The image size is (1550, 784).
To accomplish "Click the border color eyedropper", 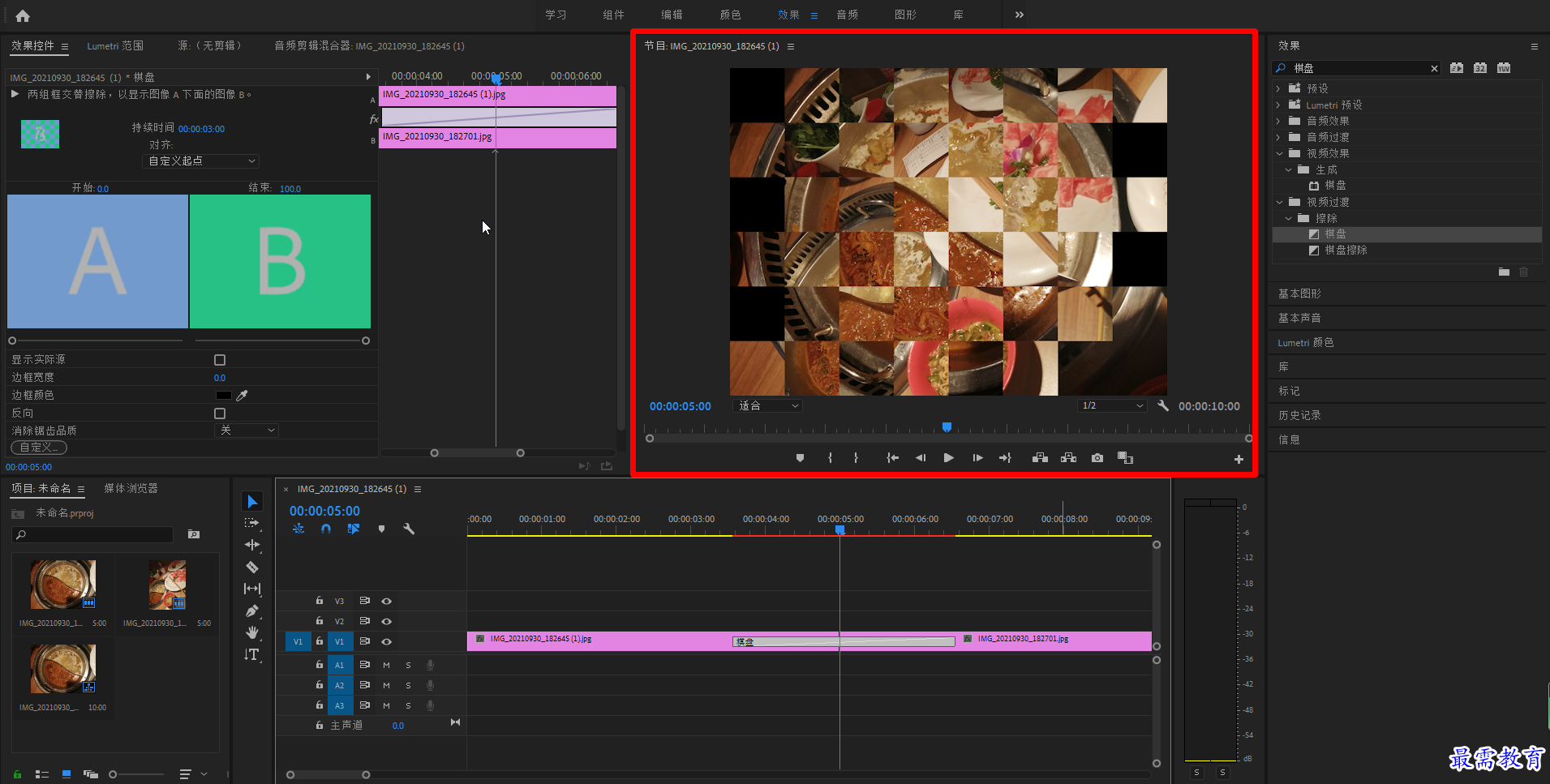I will pos(242,396).
